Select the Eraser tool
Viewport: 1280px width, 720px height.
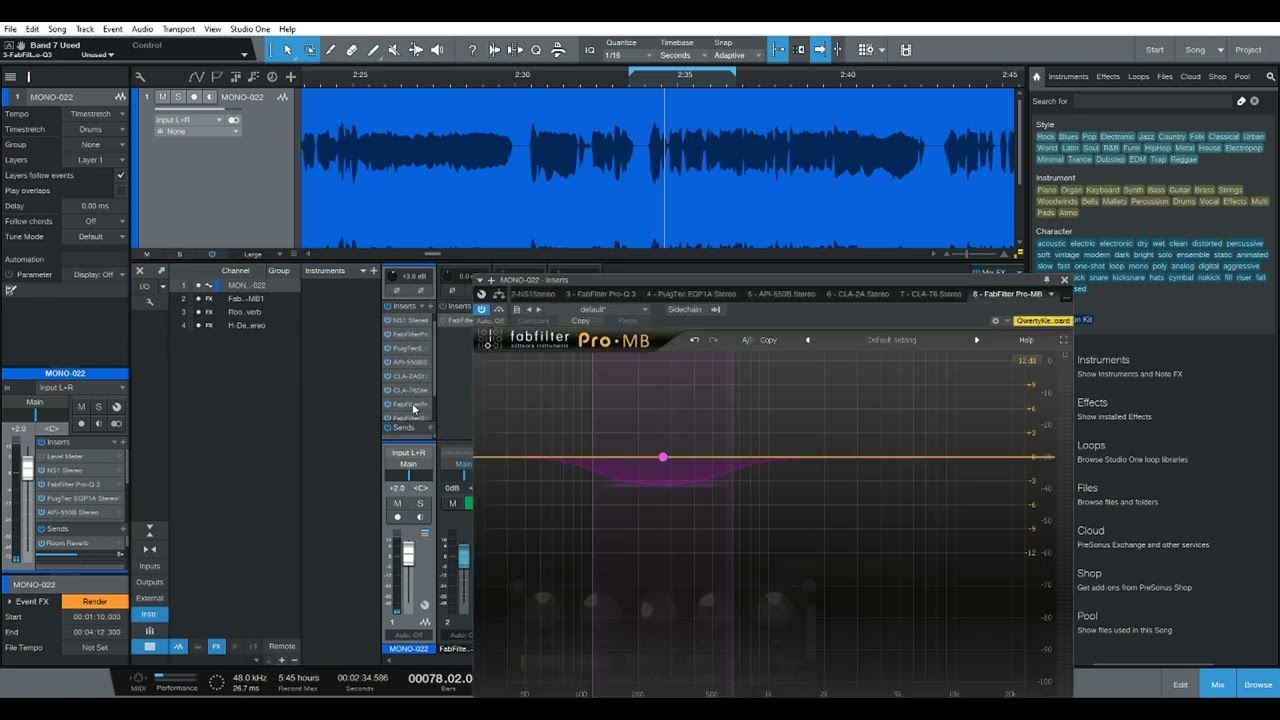(352, 50)
